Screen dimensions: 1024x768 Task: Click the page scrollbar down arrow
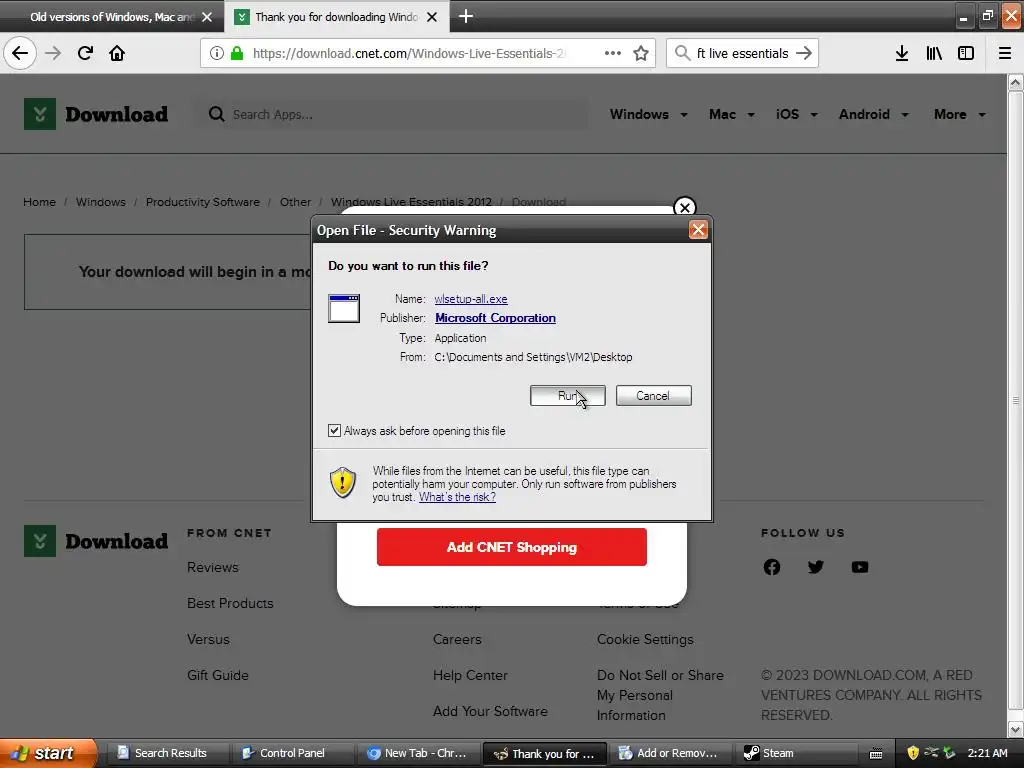click(x=1015, y=729)
